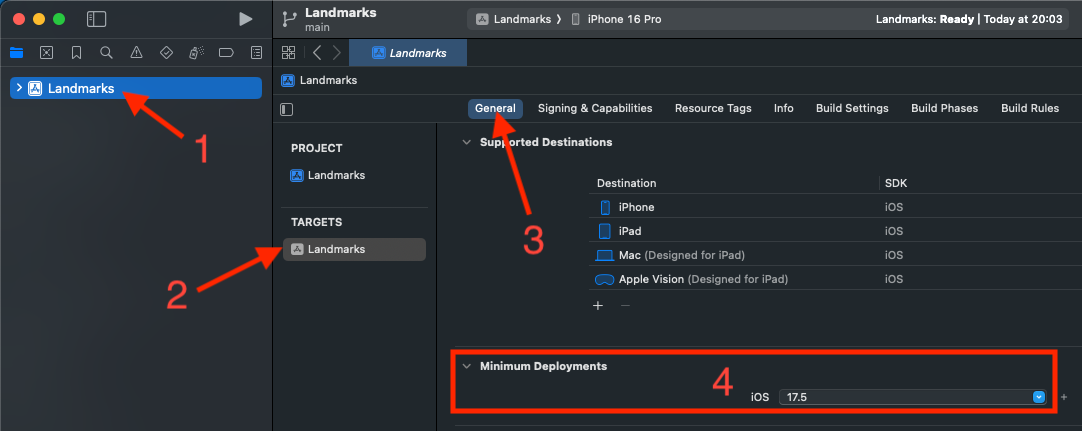Screen dimensions: 1082x431
Task: Toggle the navigator sidebar visibility
Action: pos(96,19)
